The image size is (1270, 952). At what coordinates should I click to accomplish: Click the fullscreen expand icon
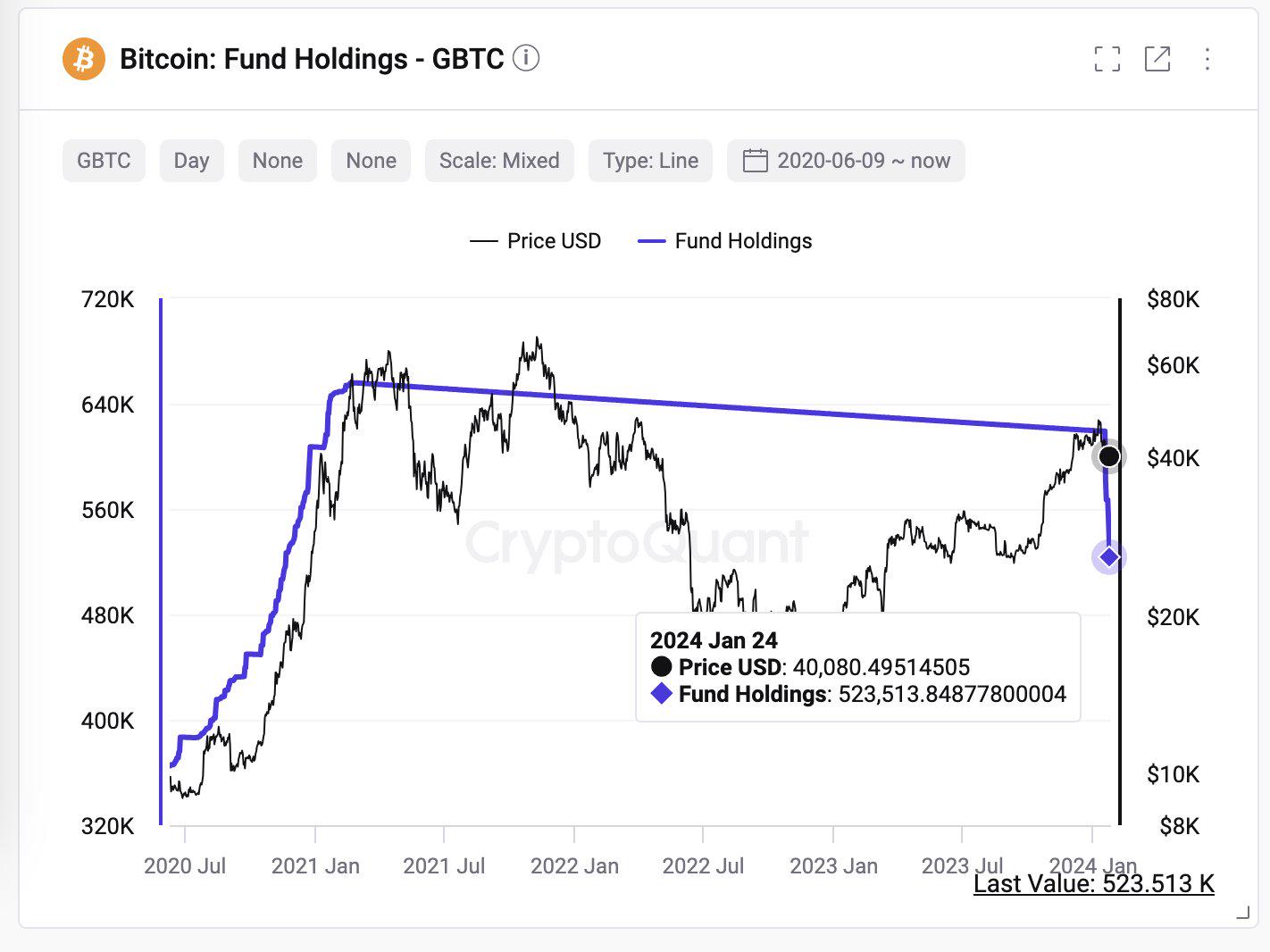point(1107,59)
